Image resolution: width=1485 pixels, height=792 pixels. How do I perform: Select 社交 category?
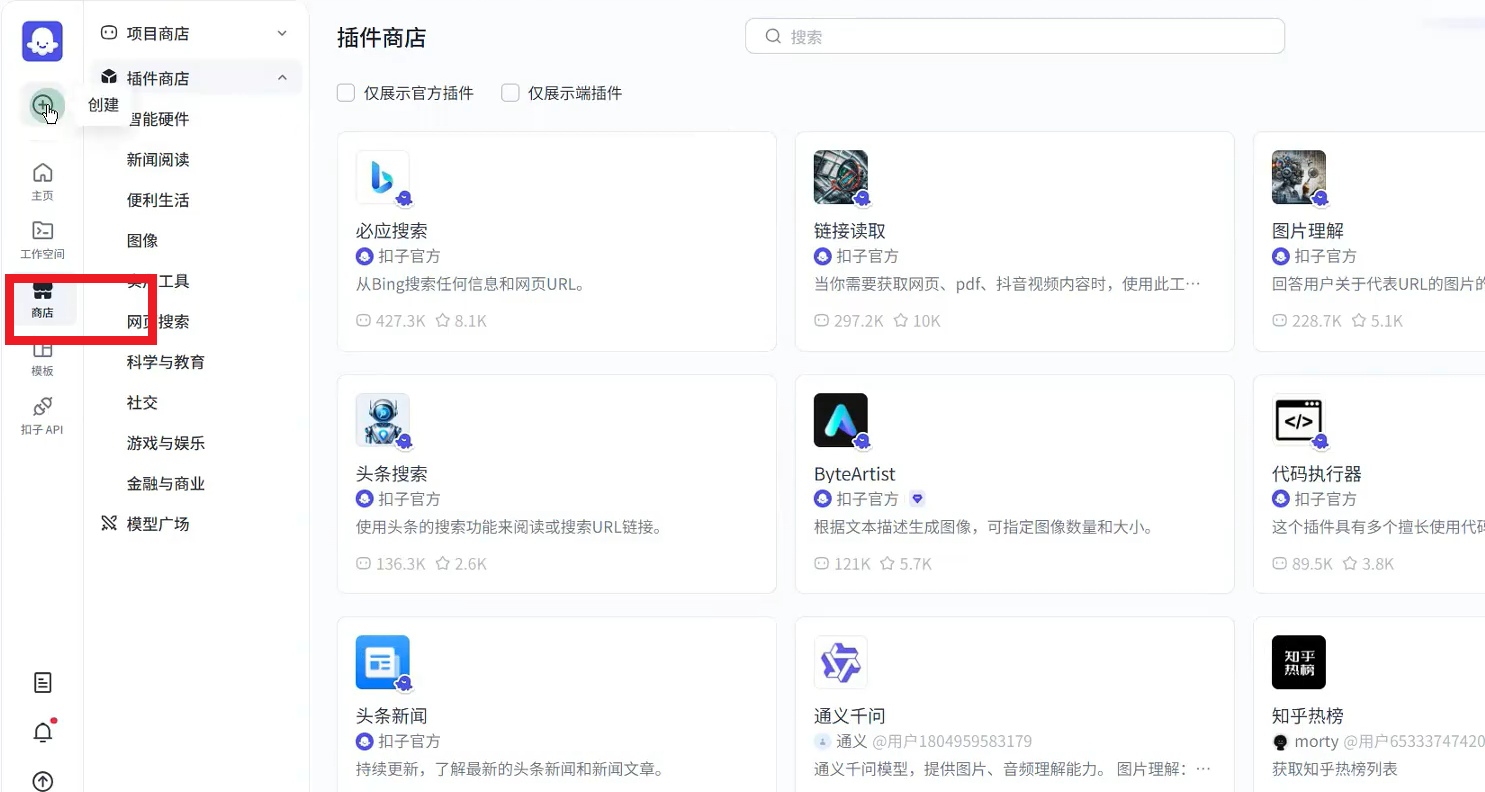(x=142, y=403)
